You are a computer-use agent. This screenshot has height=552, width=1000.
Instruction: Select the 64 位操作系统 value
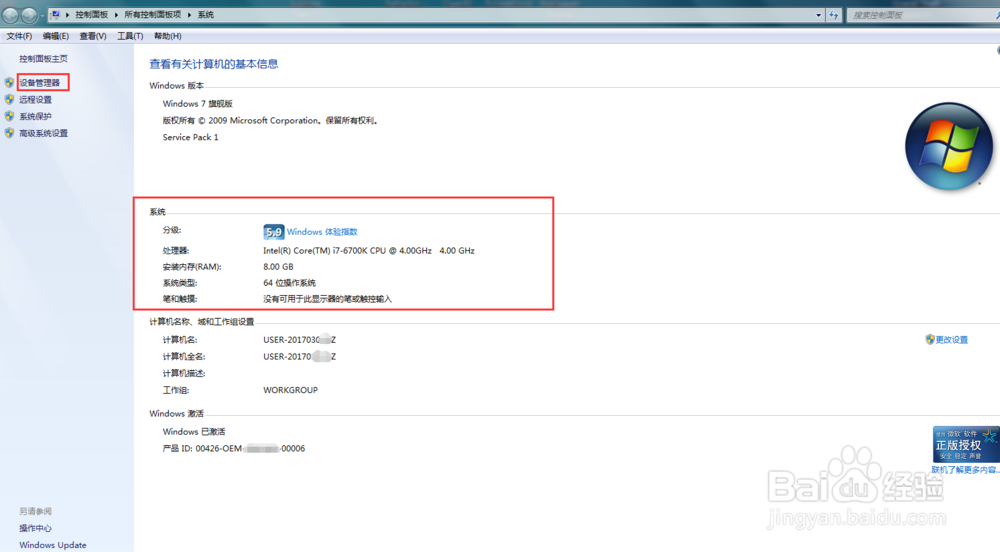point(290,283)
